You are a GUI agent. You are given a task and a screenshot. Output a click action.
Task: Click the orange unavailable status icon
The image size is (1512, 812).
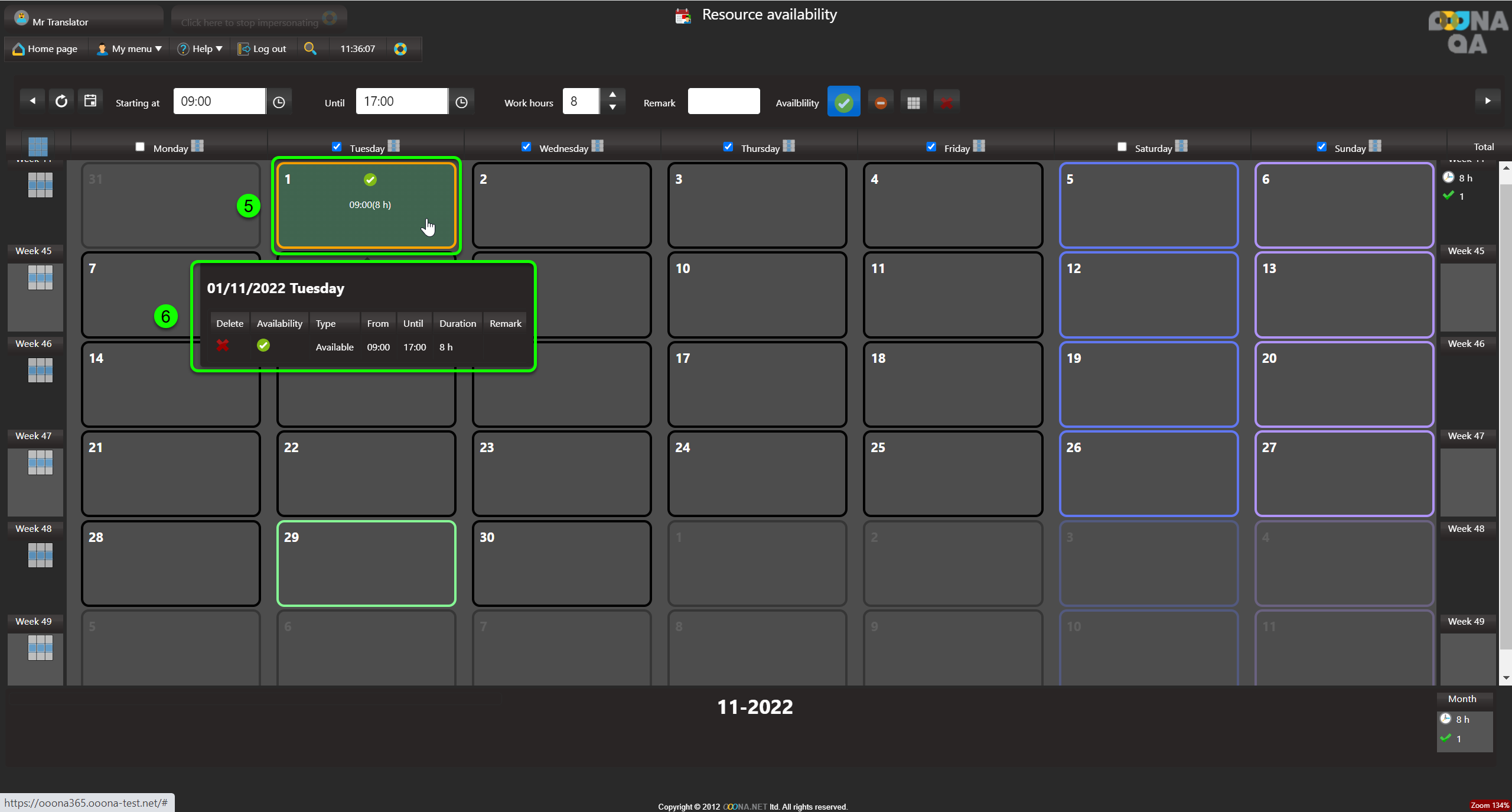click(x=880, y=103)
